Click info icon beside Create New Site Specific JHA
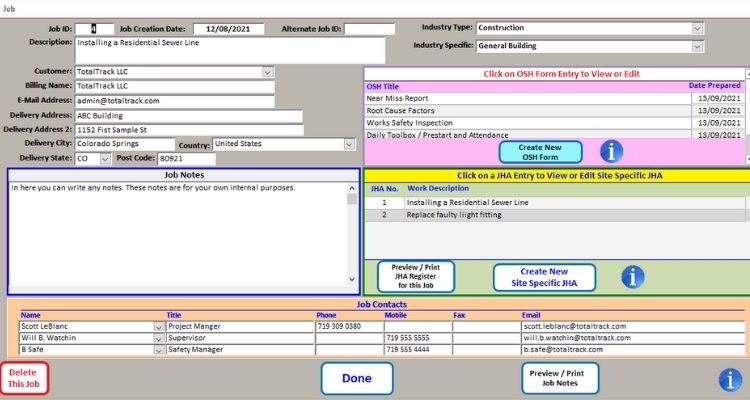The height and width of the screenshot is (400, 750). tap(632, 277)
